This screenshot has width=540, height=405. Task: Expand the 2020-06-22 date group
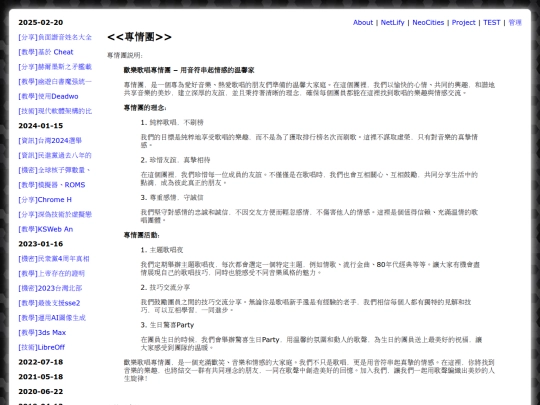[41, 392]
